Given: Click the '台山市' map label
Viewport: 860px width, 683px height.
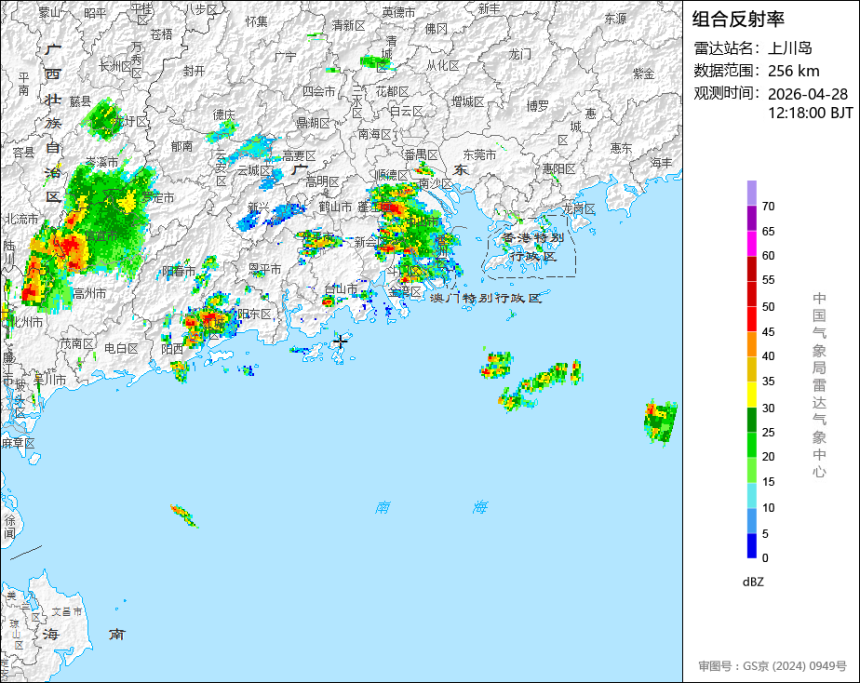Looking at the screenshot, I should click(341, 289).
